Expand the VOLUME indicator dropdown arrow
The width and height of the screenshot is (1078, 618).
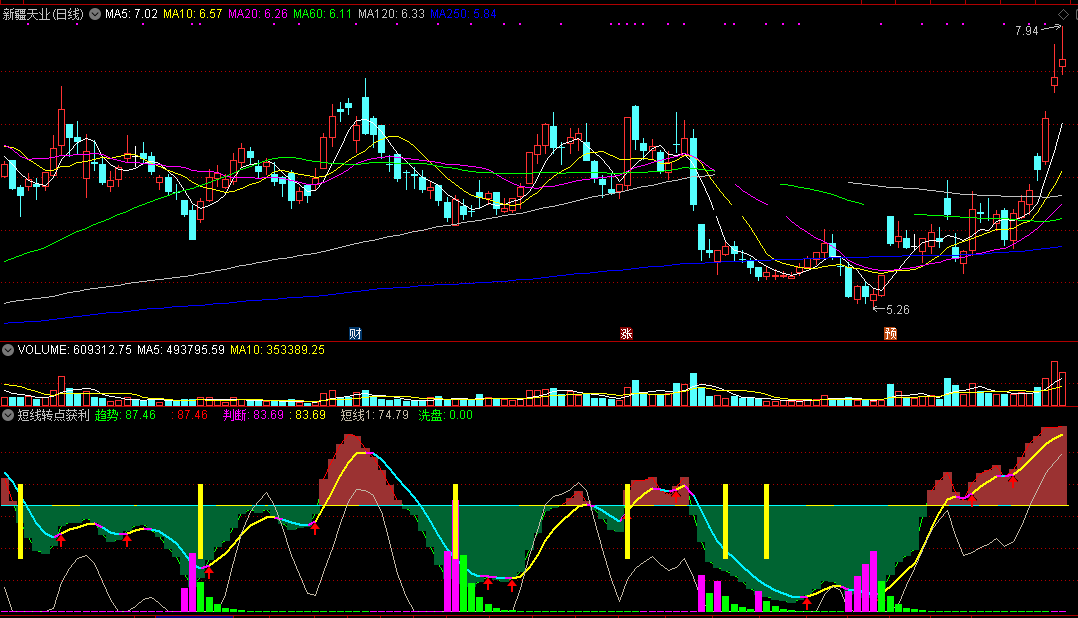(x=8, y=350)
